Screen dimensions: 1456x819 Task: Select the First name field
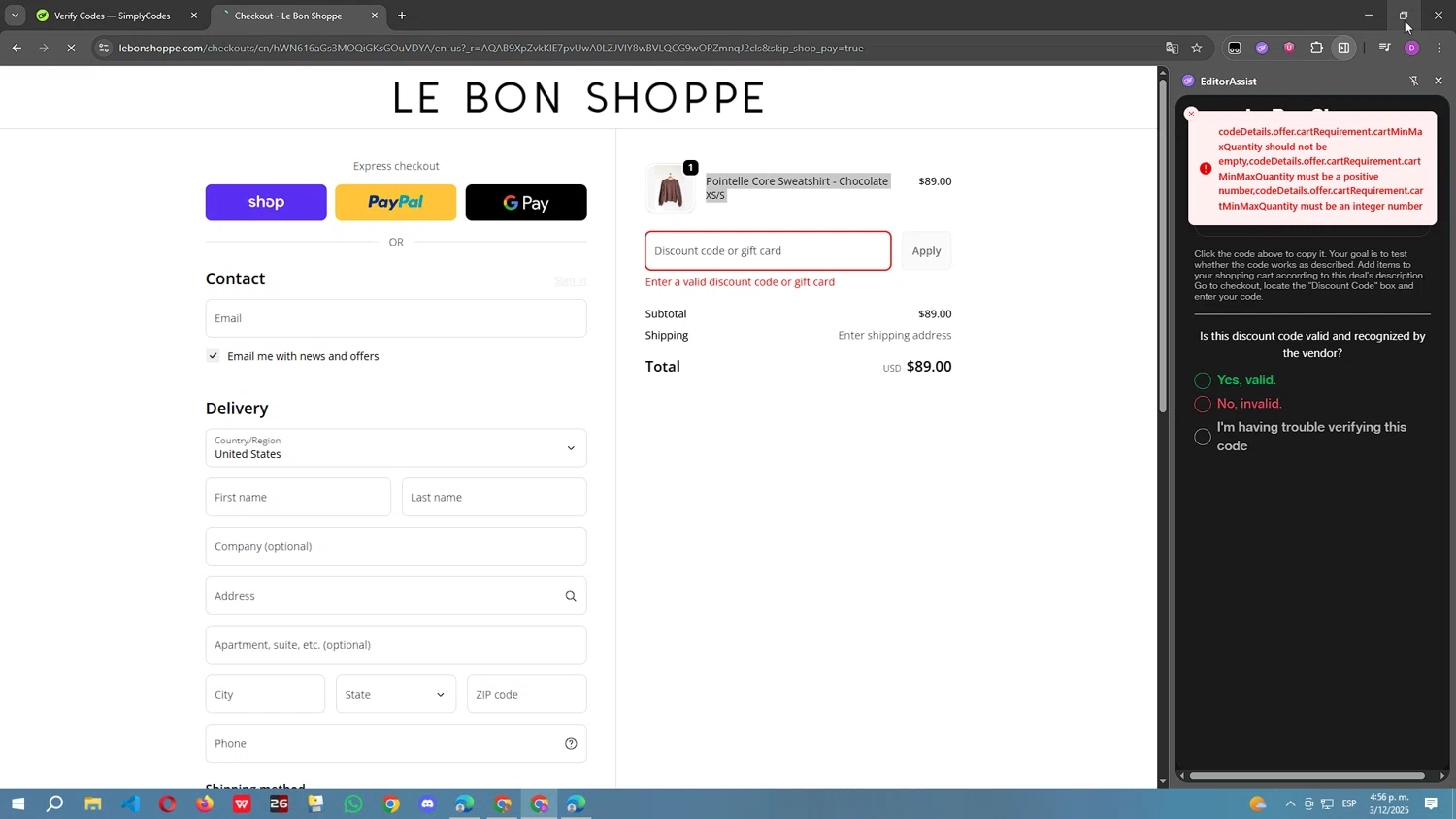298,497
